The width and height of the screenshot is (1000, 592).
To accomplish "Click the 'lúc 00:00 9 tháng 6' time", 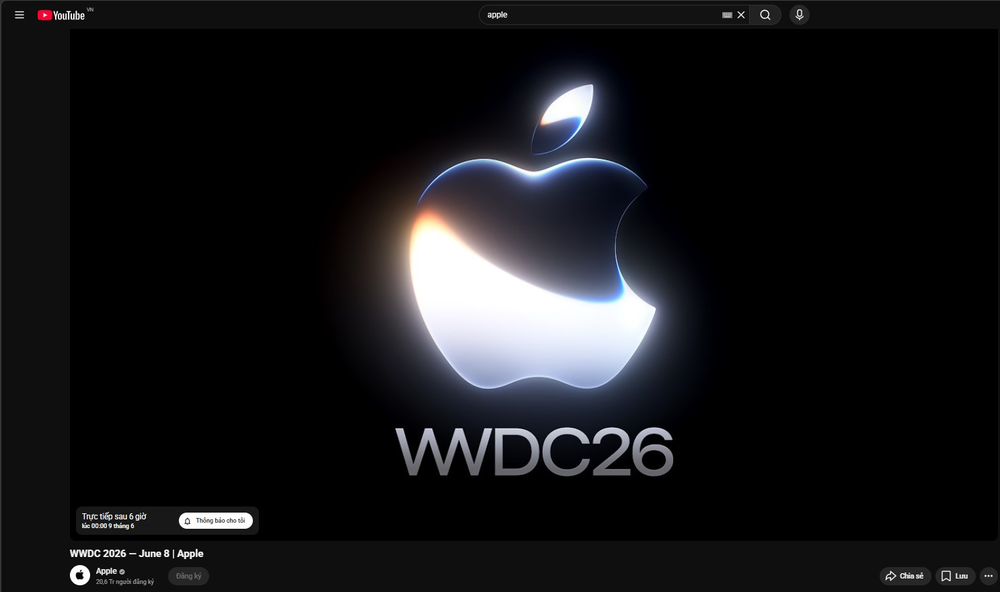I will (x=108, y=526).
